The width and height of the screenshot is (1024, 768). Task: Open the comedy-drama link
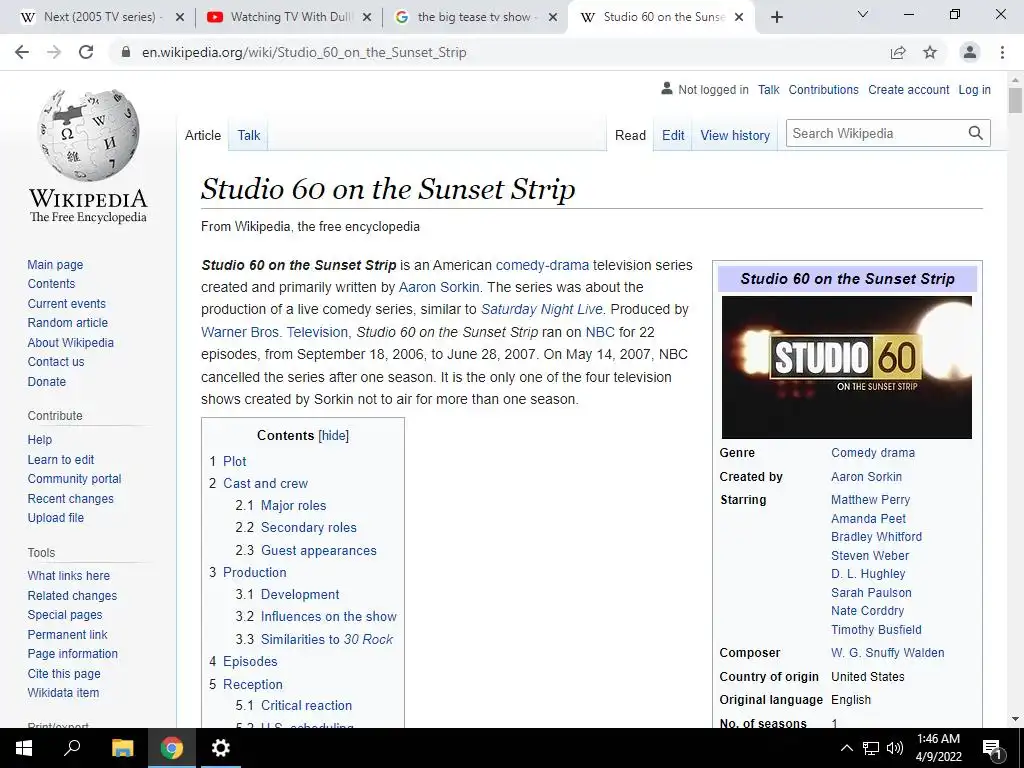pyautogui.click(x=542, y=265)
